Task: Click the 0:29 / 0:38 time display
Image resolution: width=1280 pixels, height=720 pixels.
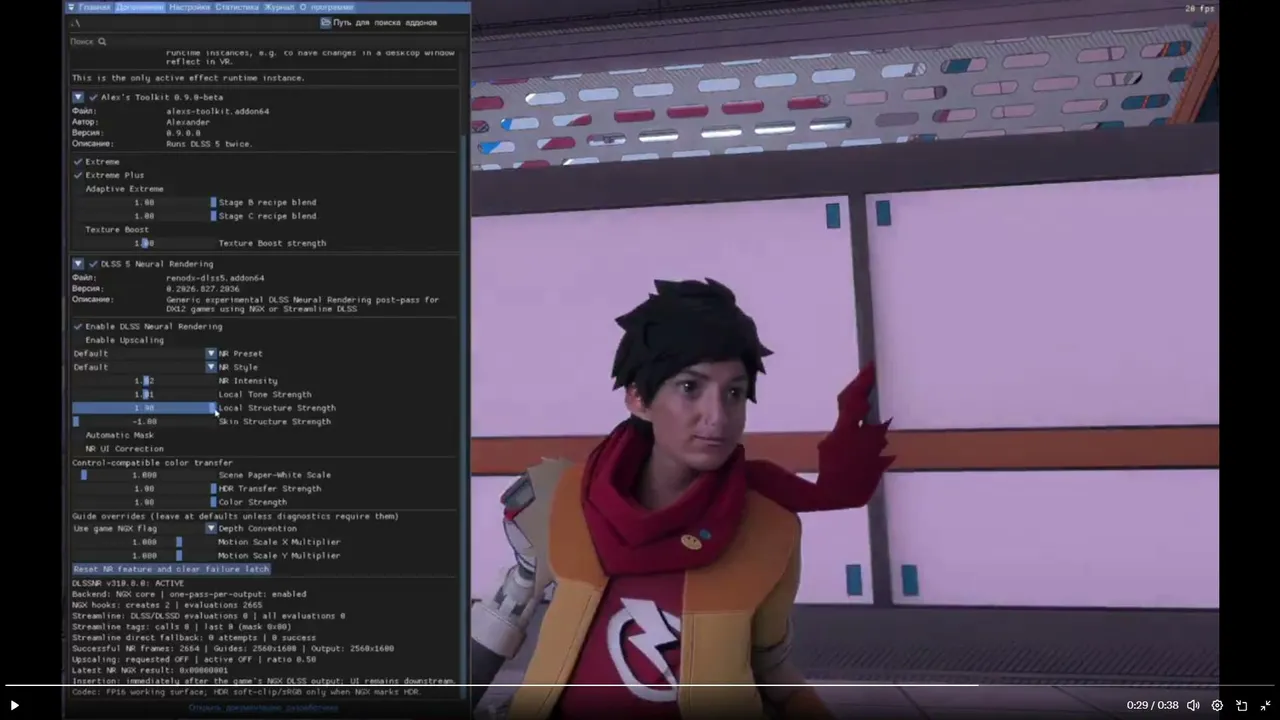Action: point(1153,705)
